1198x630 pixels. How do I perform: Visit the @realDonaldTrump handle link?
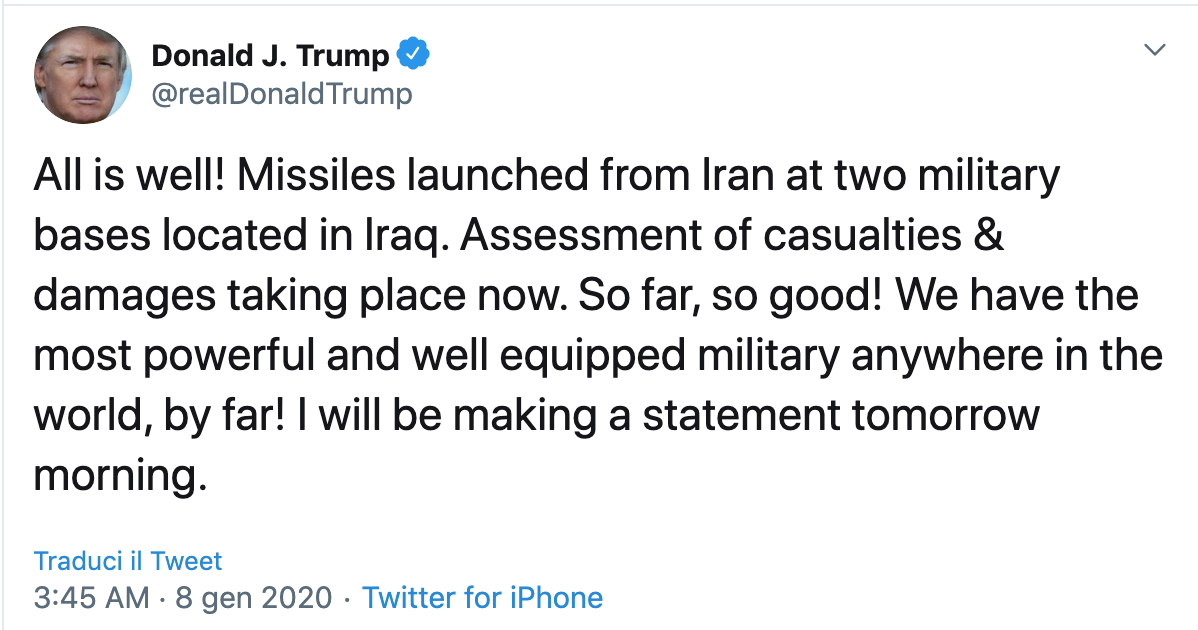point(281,94)
